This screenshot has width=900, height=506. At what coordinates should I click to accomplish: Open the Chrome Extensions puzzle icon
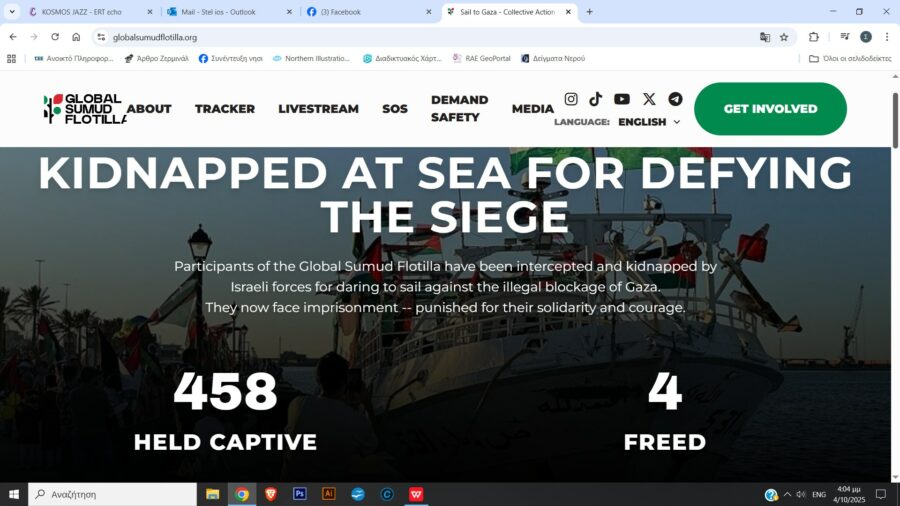click(x=813, y=37)
